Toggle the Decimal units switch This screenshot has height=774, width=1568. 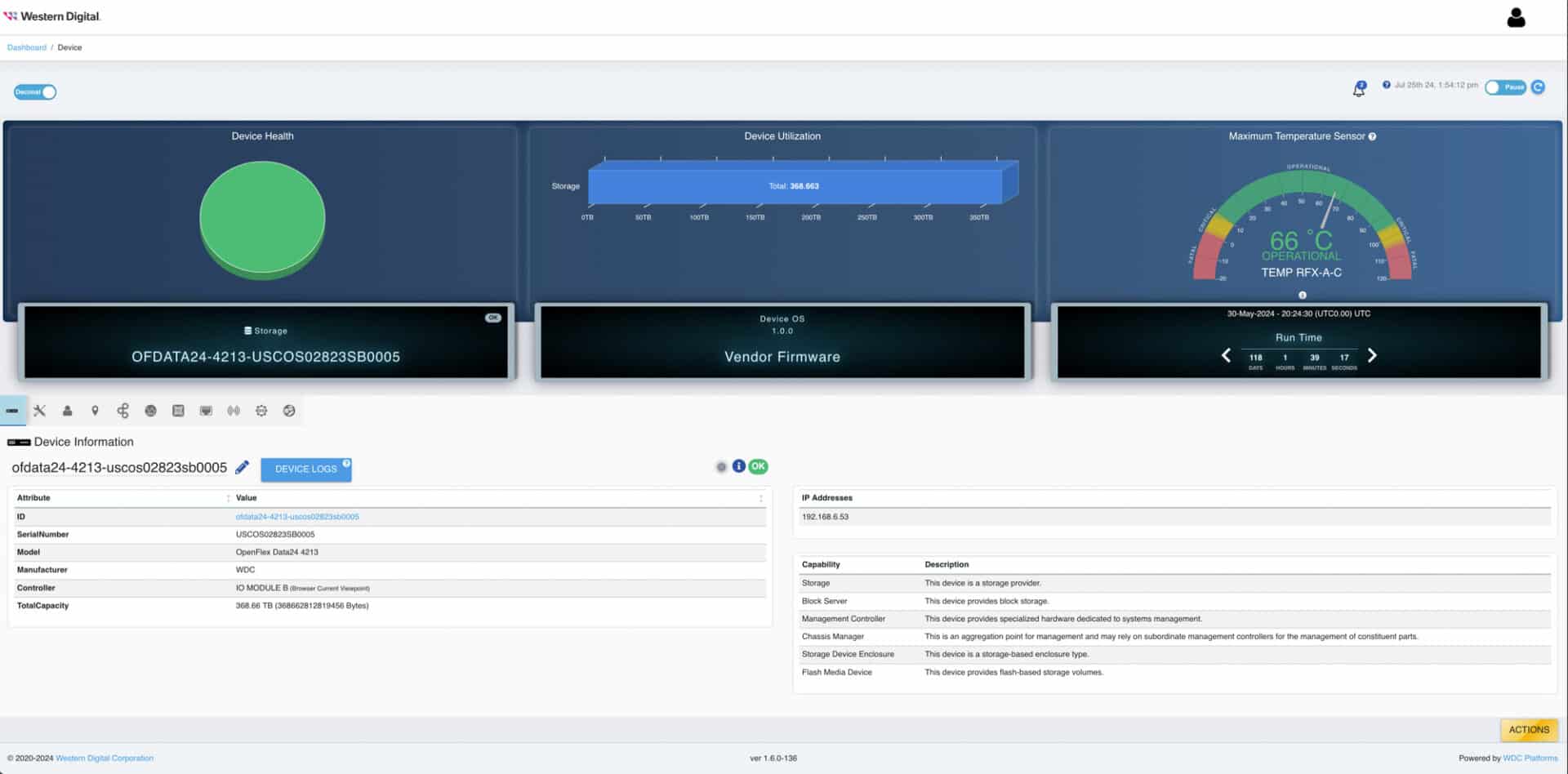click(x=35, y=92)
